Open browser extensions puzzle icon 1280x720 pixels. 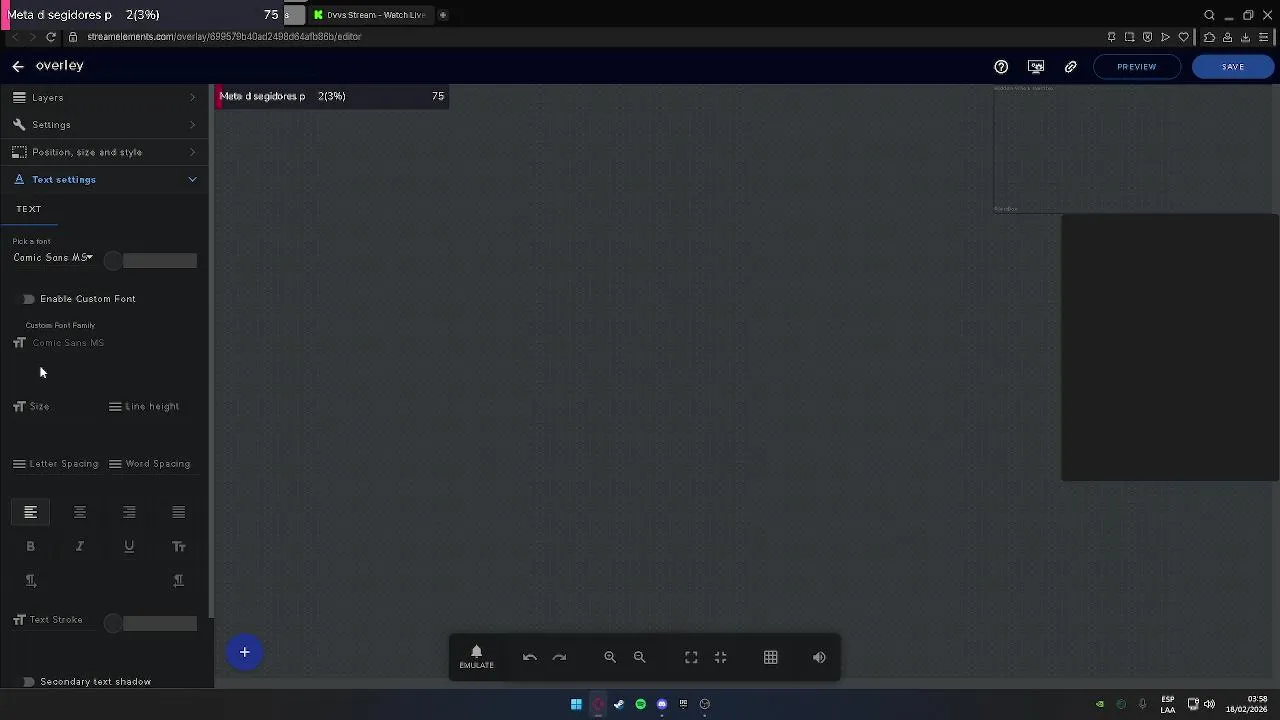click(1209, 37)
